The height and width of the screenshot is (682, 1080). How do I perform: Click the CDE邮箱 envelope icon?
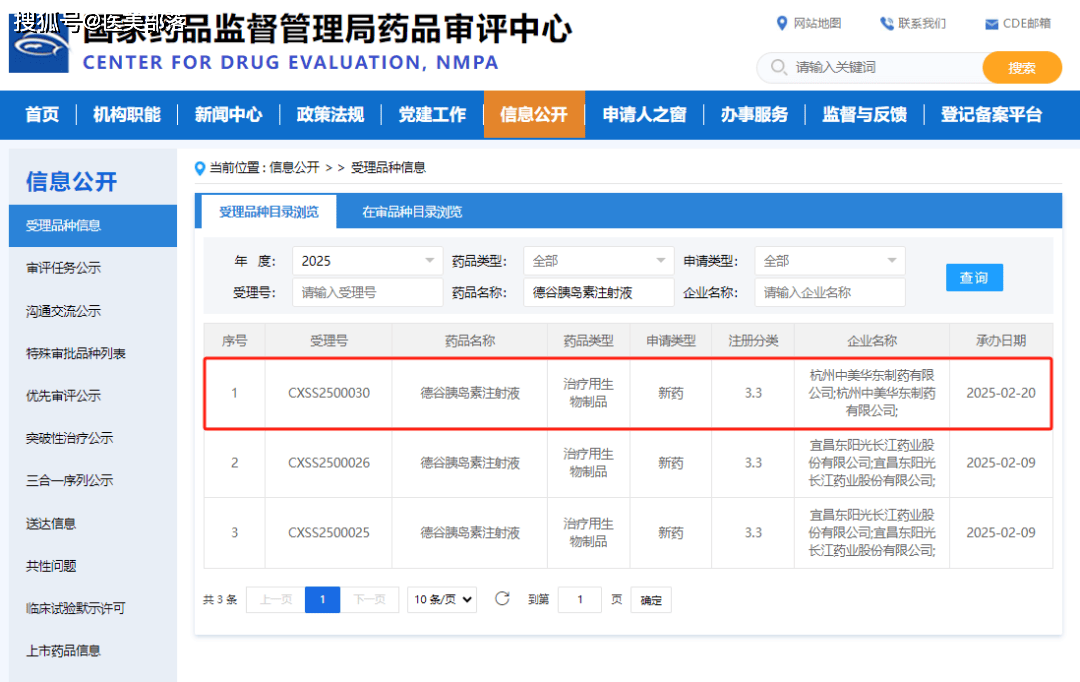(991, 24)
